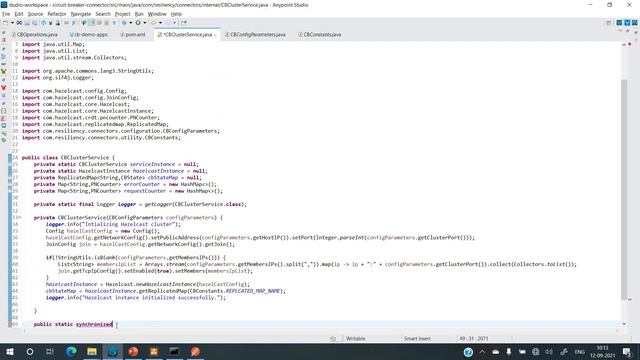
Task: Click the blue circular toolbar icon
Action: (x=43, y=23)
